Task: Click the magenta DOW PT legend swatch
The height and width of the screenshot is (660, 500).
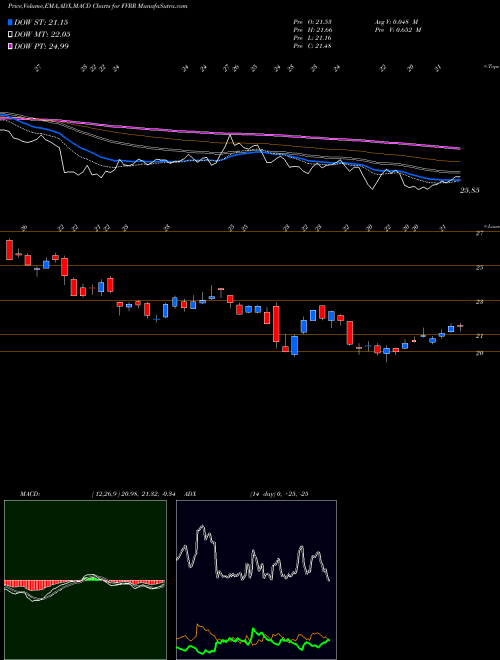Action: click(x=10, y=46)
